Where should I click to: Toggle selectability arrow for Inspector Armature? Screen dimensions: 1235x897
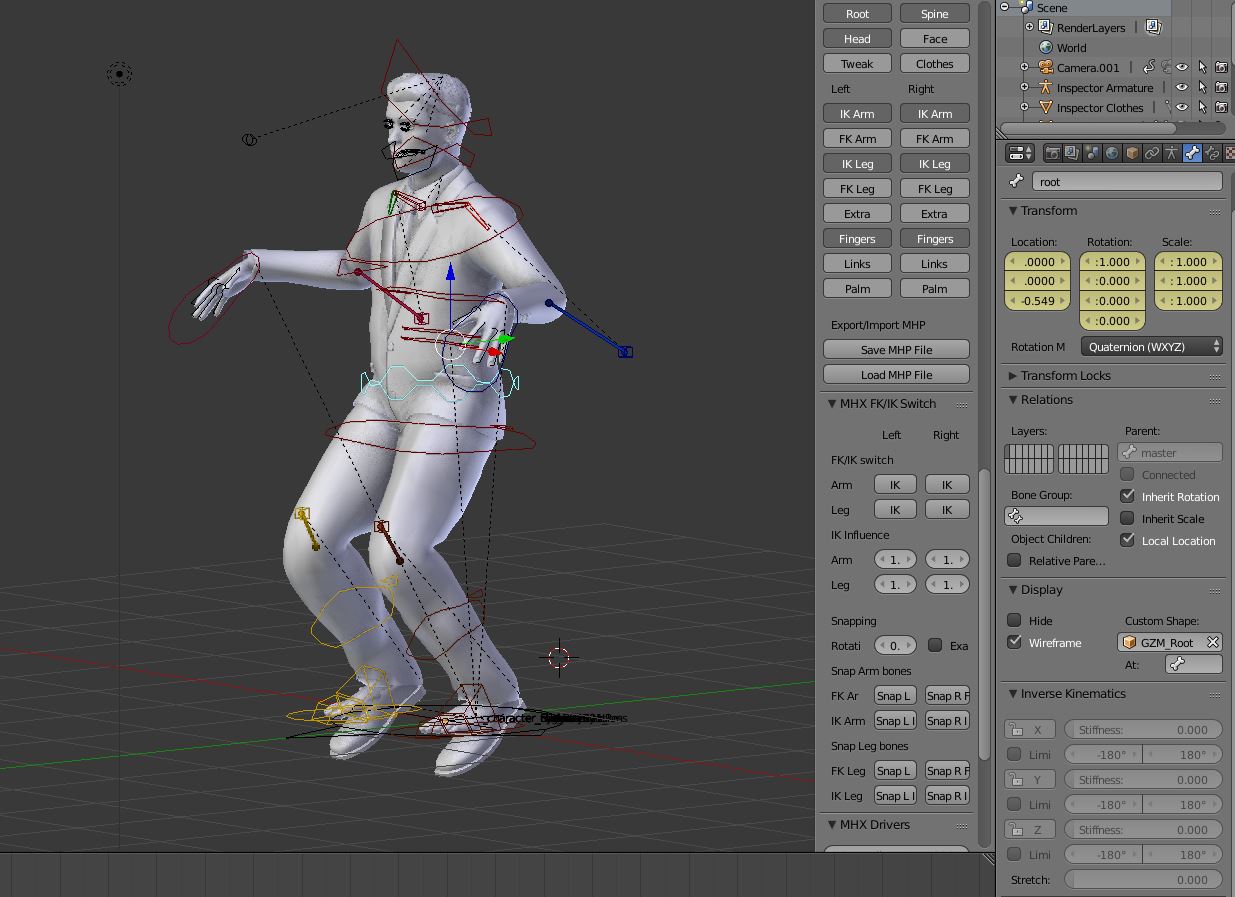coord(1202,87)
